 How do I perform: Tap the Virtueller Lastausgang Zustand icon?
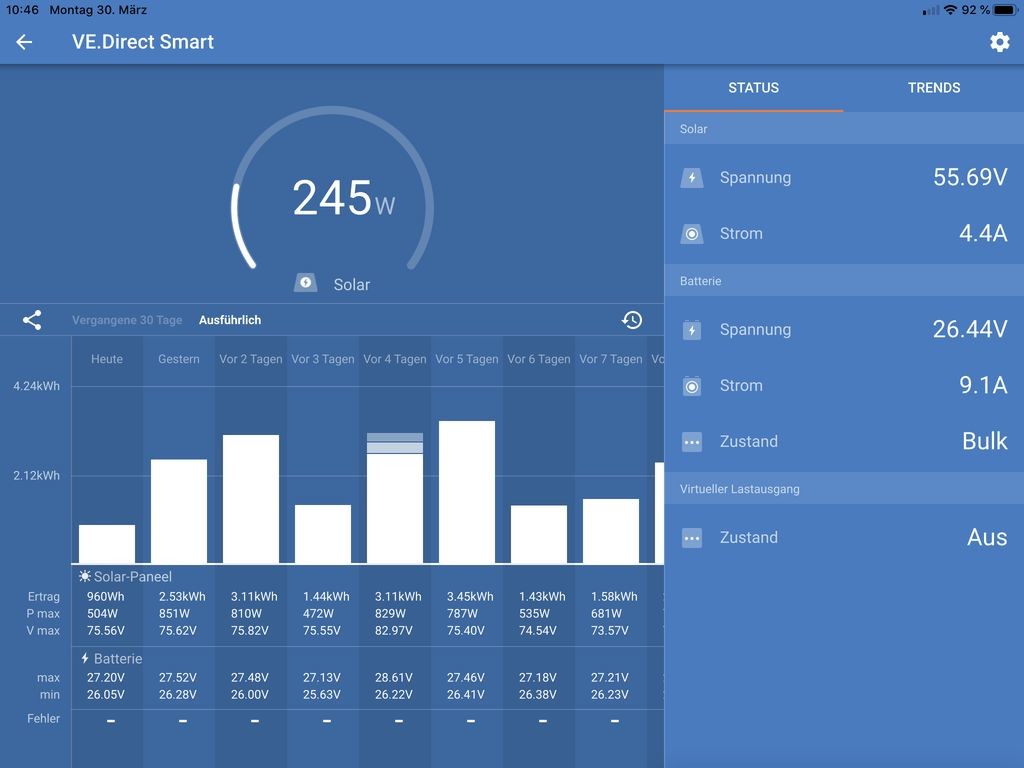(x=692, y=538)
